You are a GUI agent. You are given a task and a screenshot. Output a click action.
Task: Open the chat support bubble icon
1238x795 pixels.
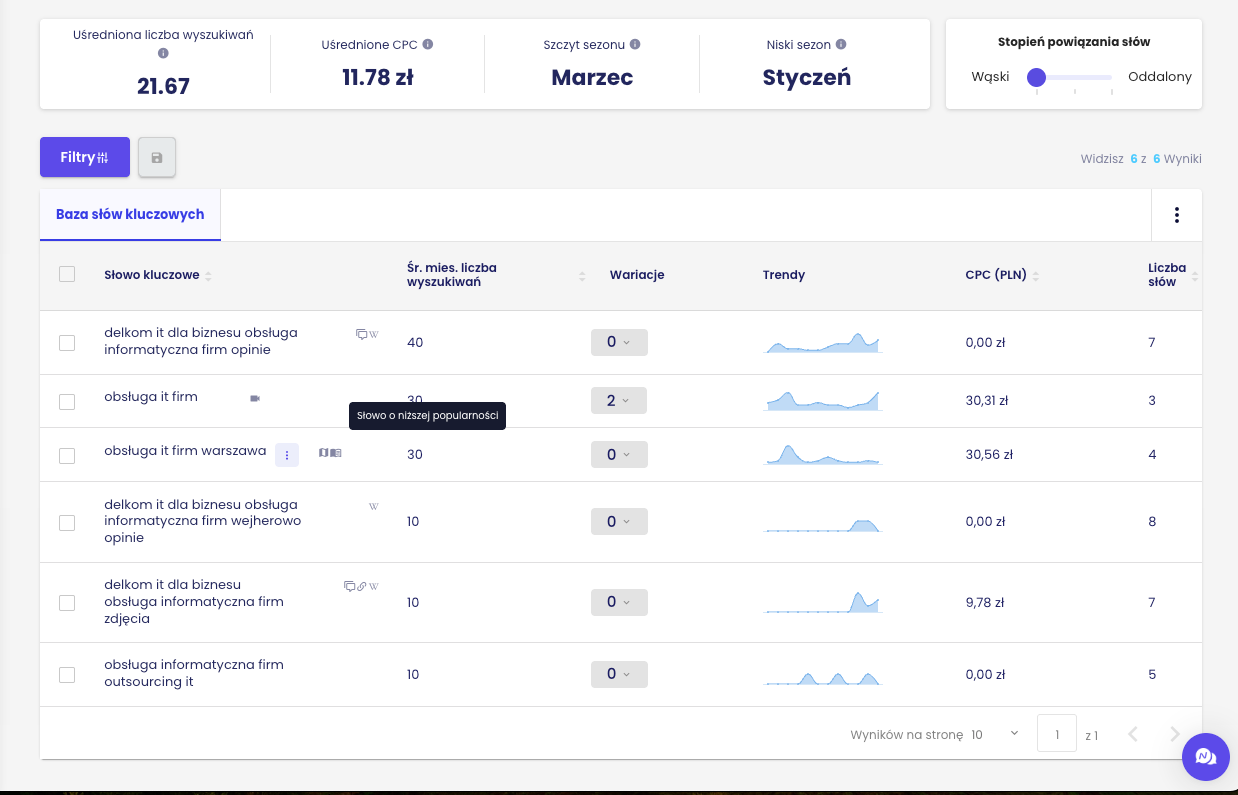click(1205, 756)
